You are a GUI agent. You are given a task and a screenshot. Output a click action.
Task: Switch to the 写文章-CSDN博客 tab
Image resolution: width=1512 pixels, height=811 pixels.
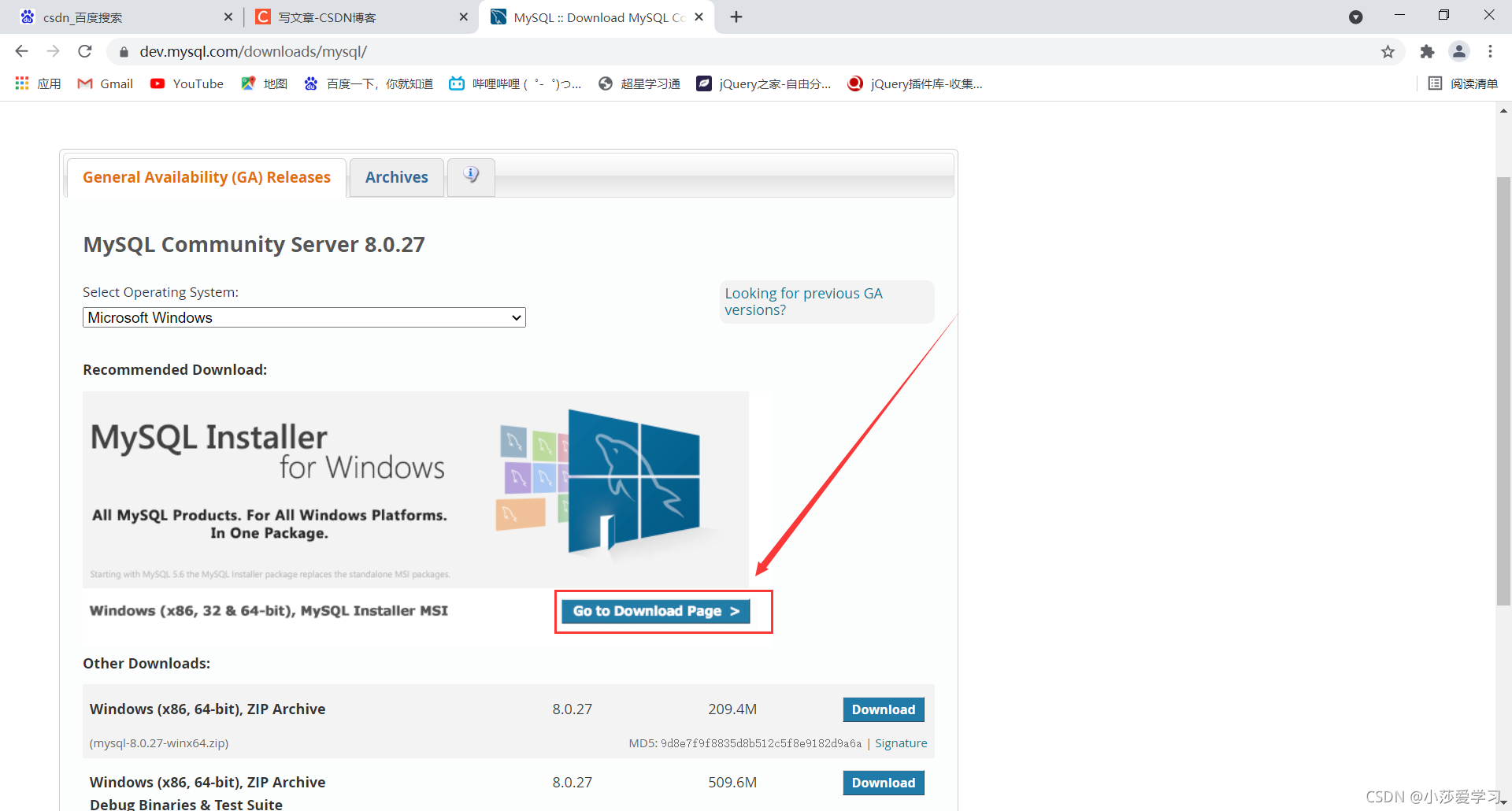361,17
